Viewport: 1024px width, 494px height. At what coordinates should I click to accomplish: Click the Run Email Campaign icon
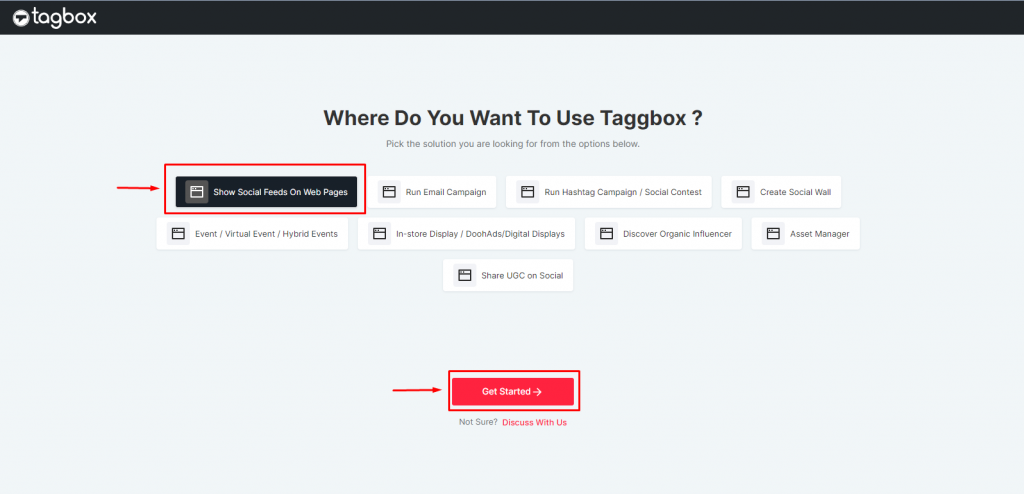[389, 191]
